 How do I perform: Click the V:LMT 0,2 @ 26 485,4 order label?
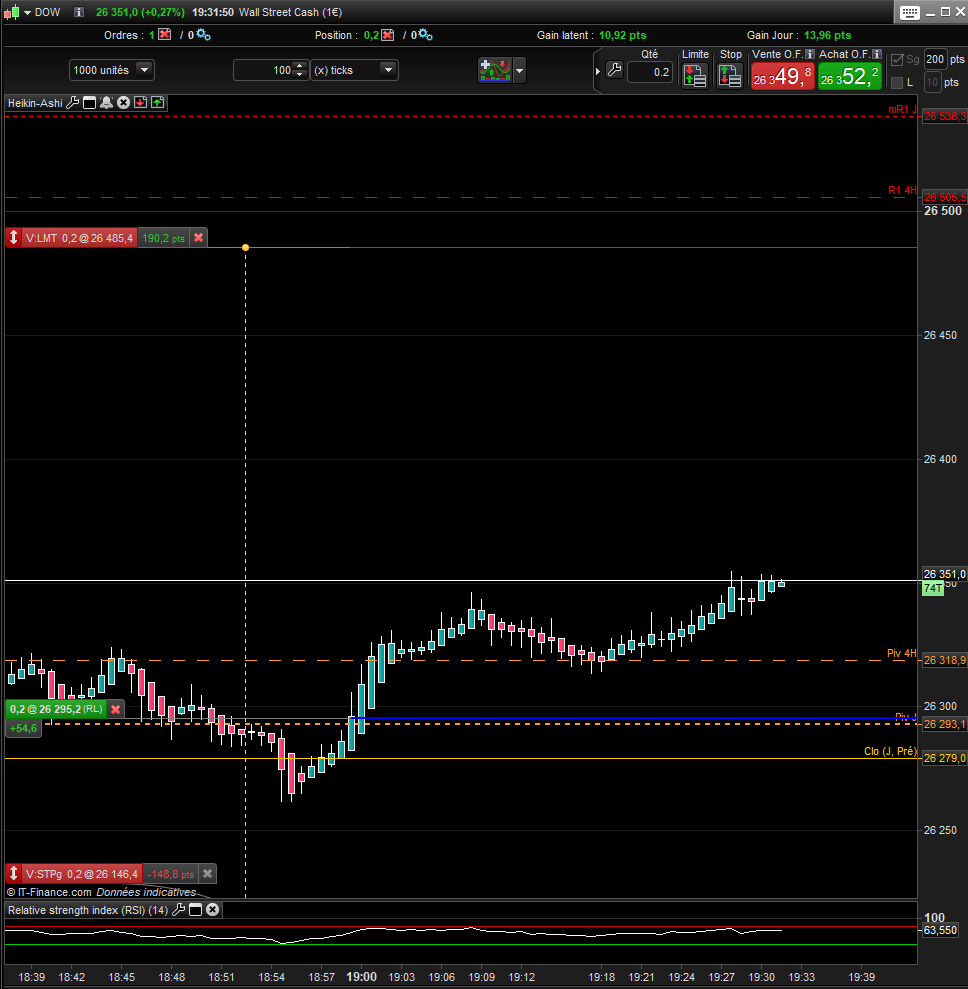point(79,238)
